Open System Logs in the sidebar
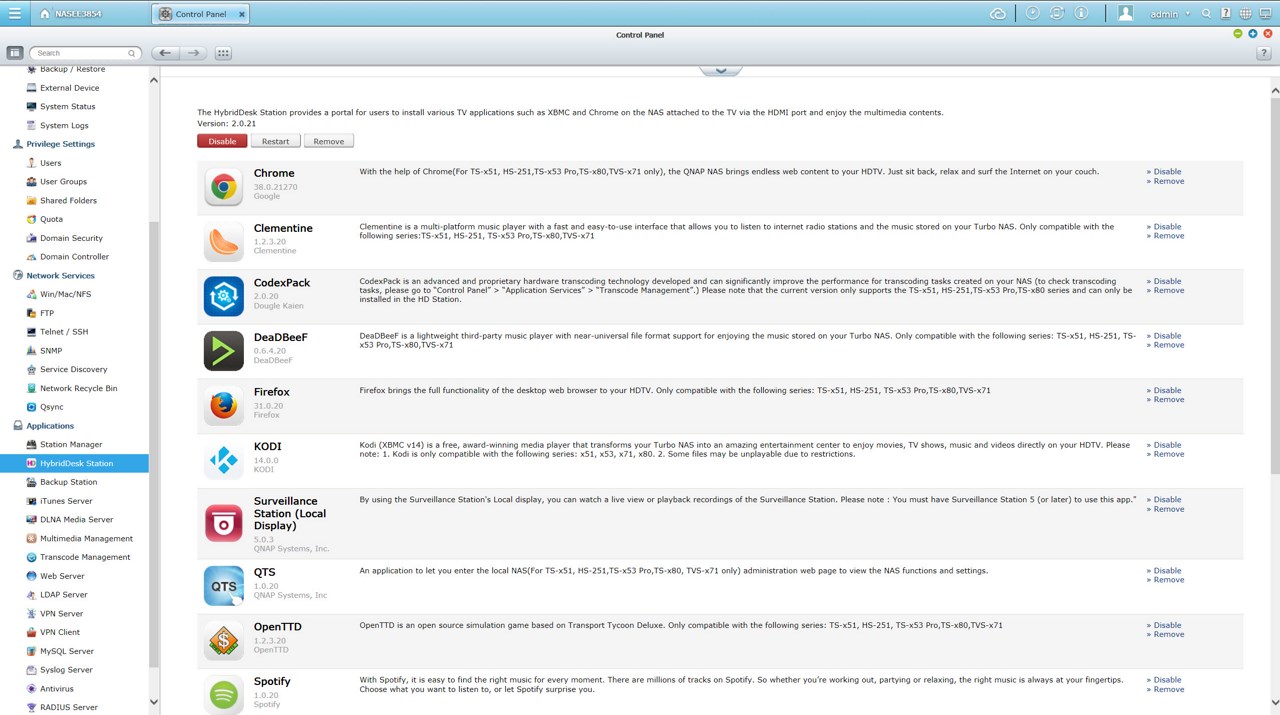 tap(64, 125)
